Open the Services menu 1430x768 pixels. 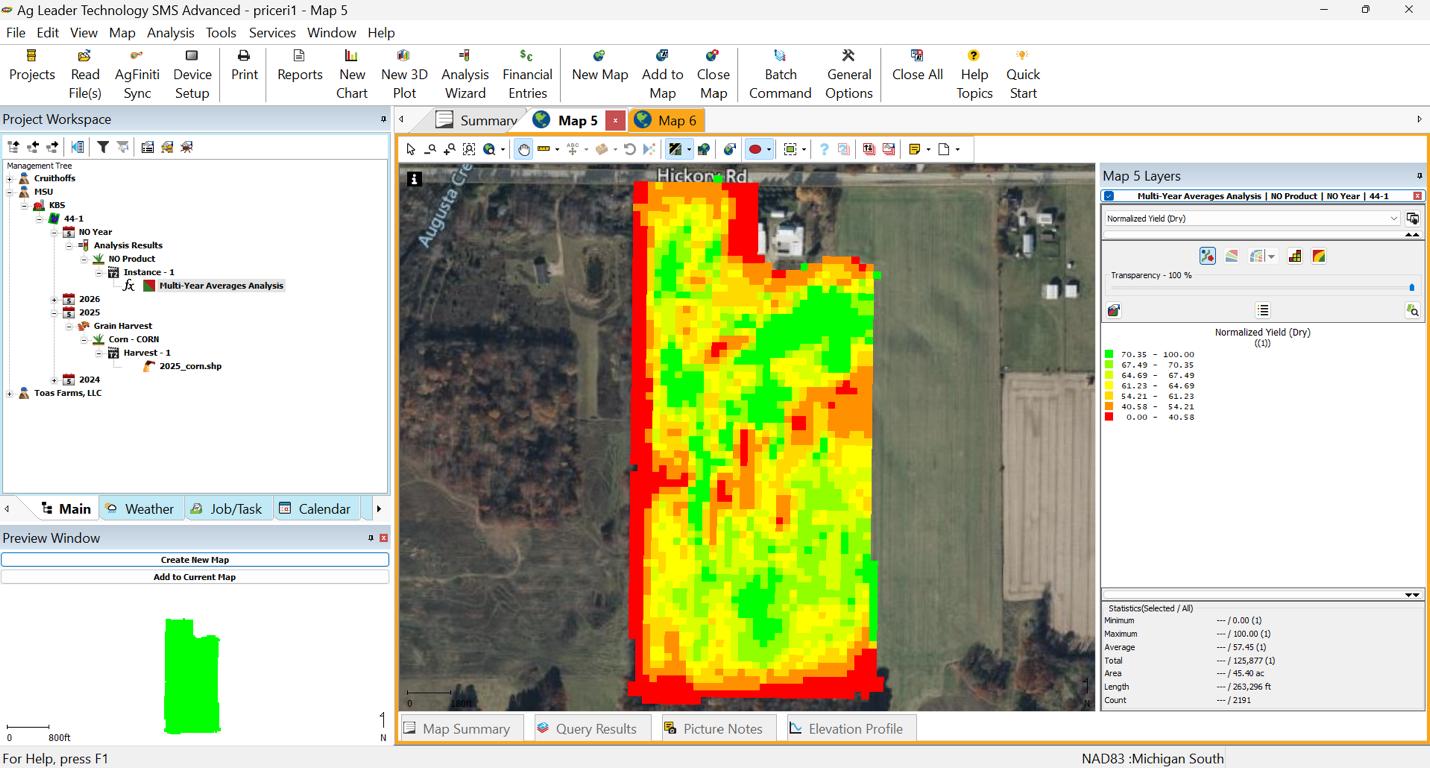click(x=272, y=33)
